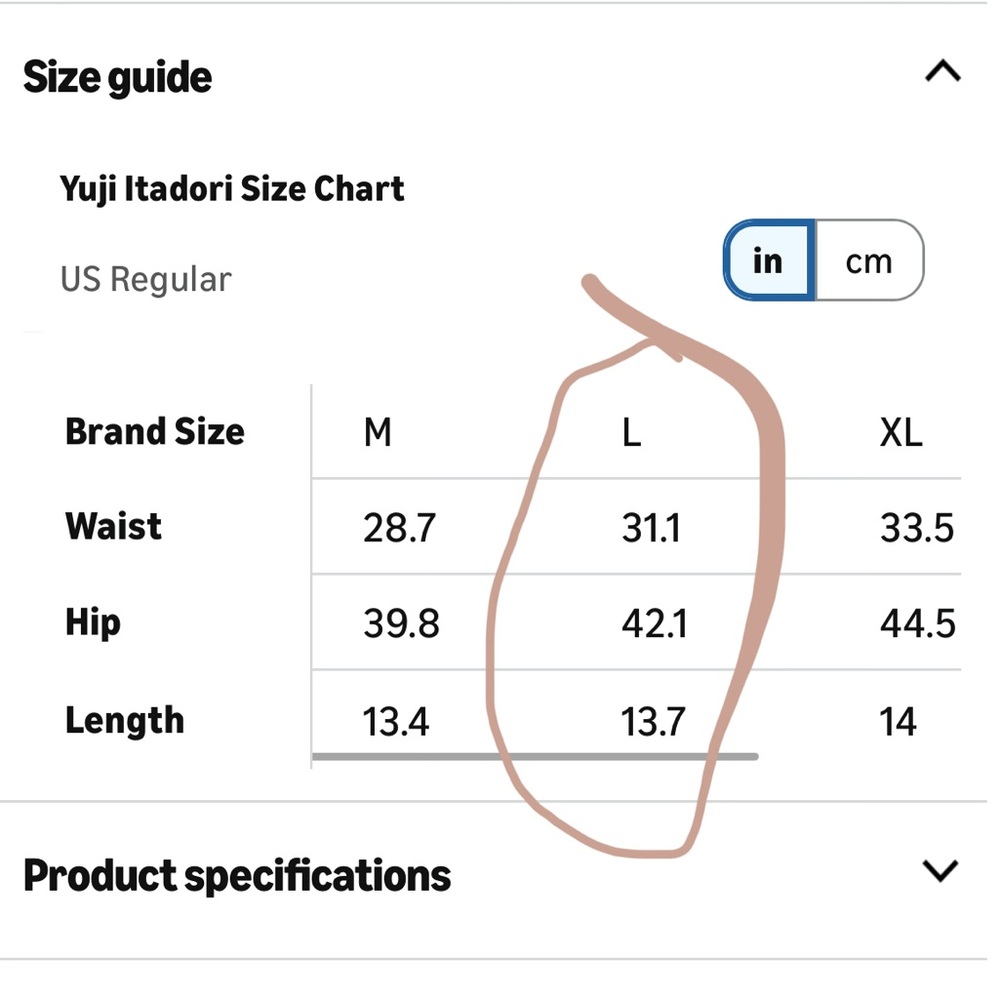Click the horizontal table scrollbar
The width and height of the screenshot is (1000, 1000).
(535, 756)
